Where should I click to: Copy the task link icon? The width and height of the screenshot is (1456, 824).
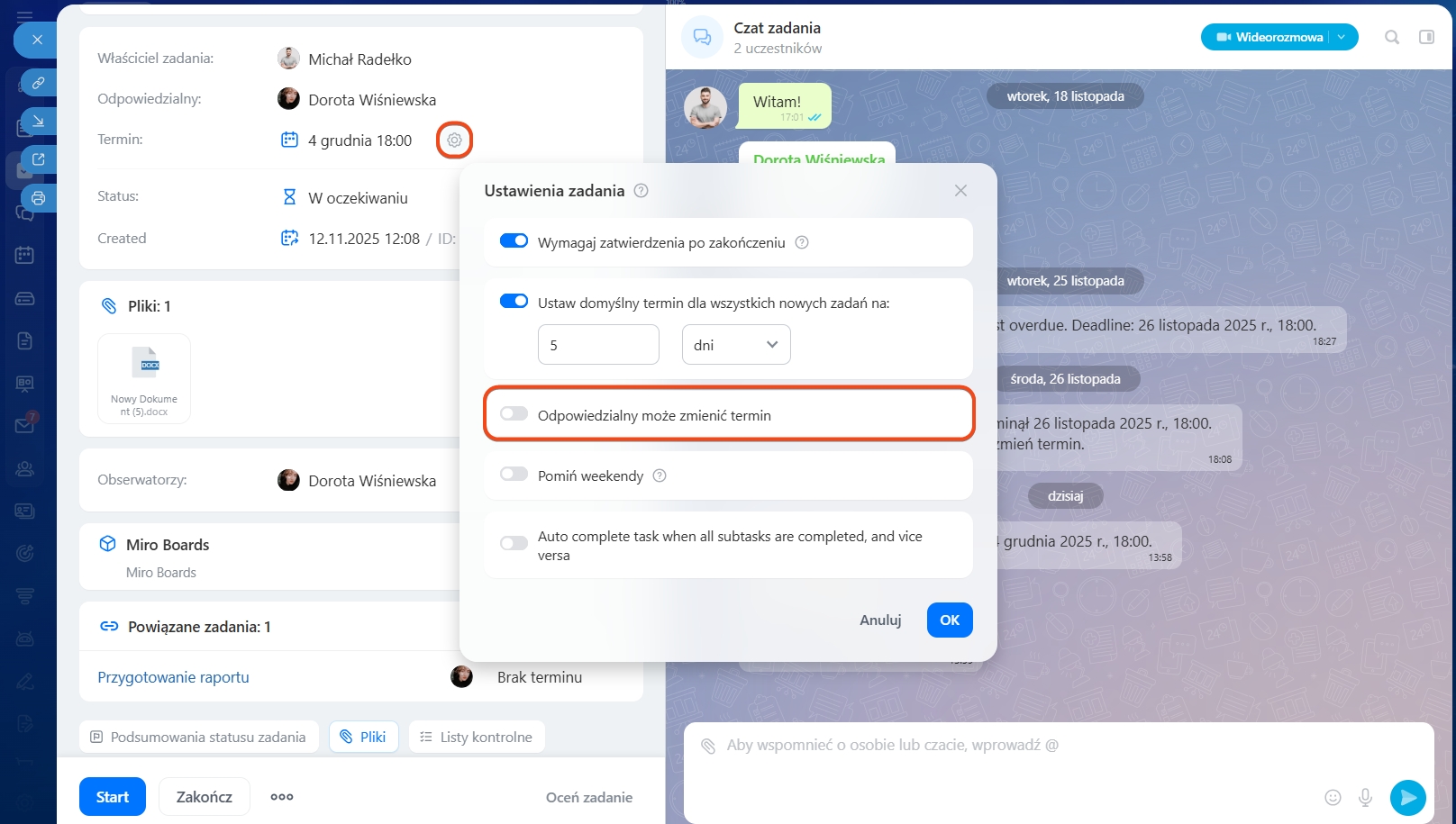(x=38, y=83)
